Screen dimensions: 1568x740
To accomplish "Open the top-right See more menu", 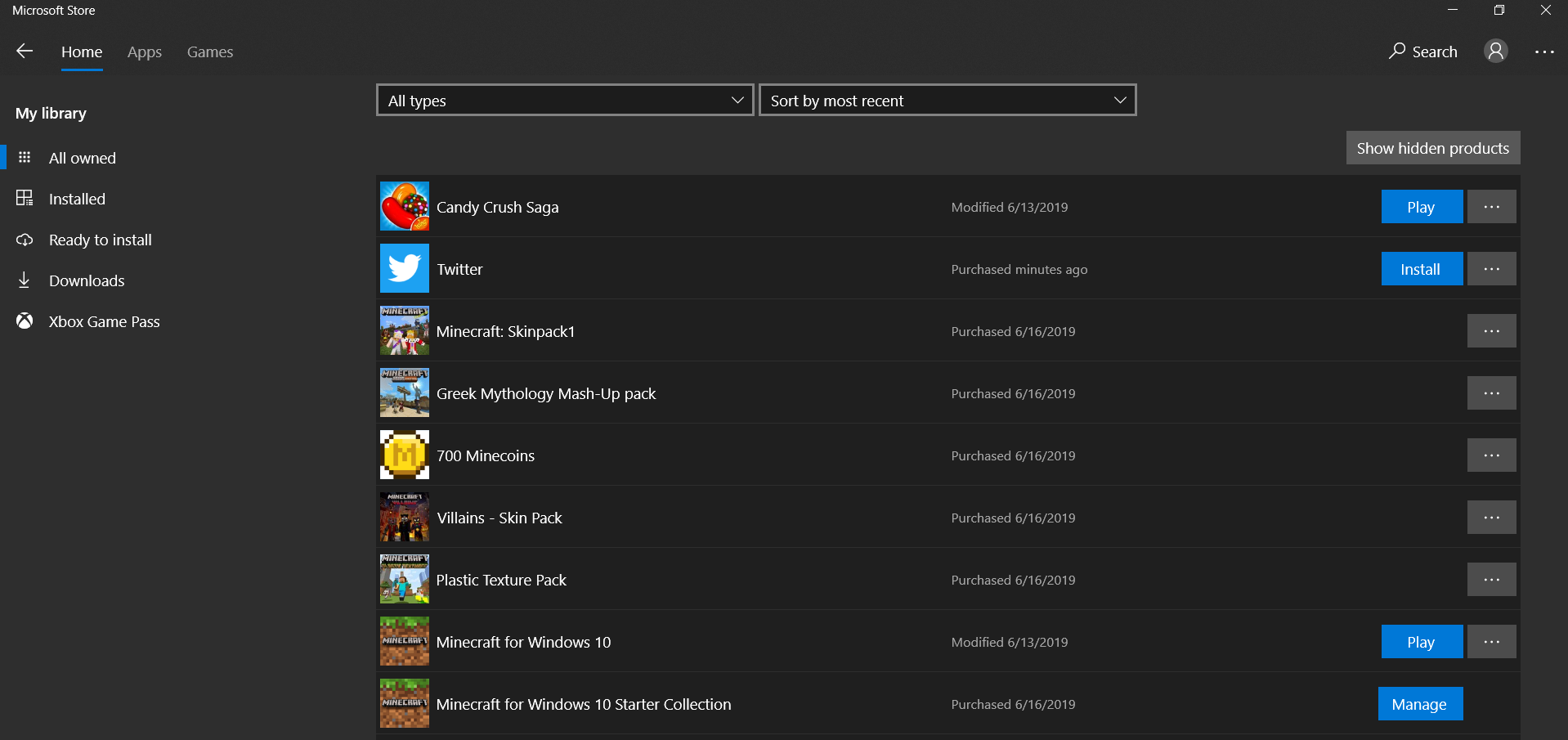I will click(1544, 52).
